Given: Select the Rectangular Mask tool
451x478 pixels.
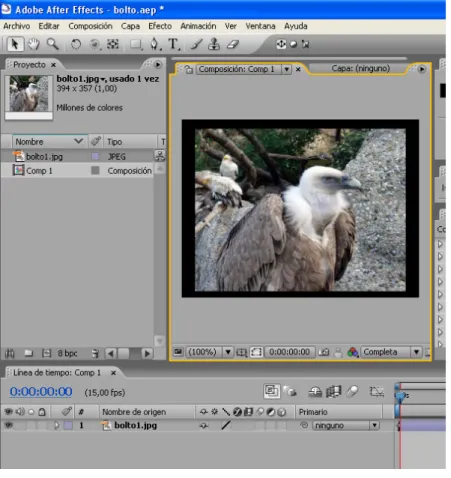Looking at the screenshot, I should click(x=136, y=44).
